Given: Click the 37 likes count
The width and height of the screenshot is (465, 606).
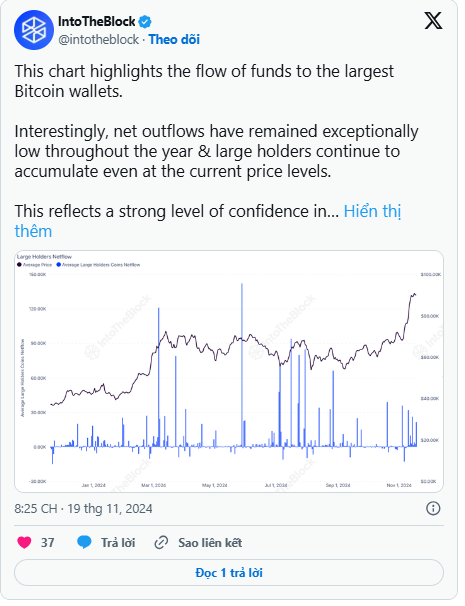Looking at the screenshot, I should (48, 543).
